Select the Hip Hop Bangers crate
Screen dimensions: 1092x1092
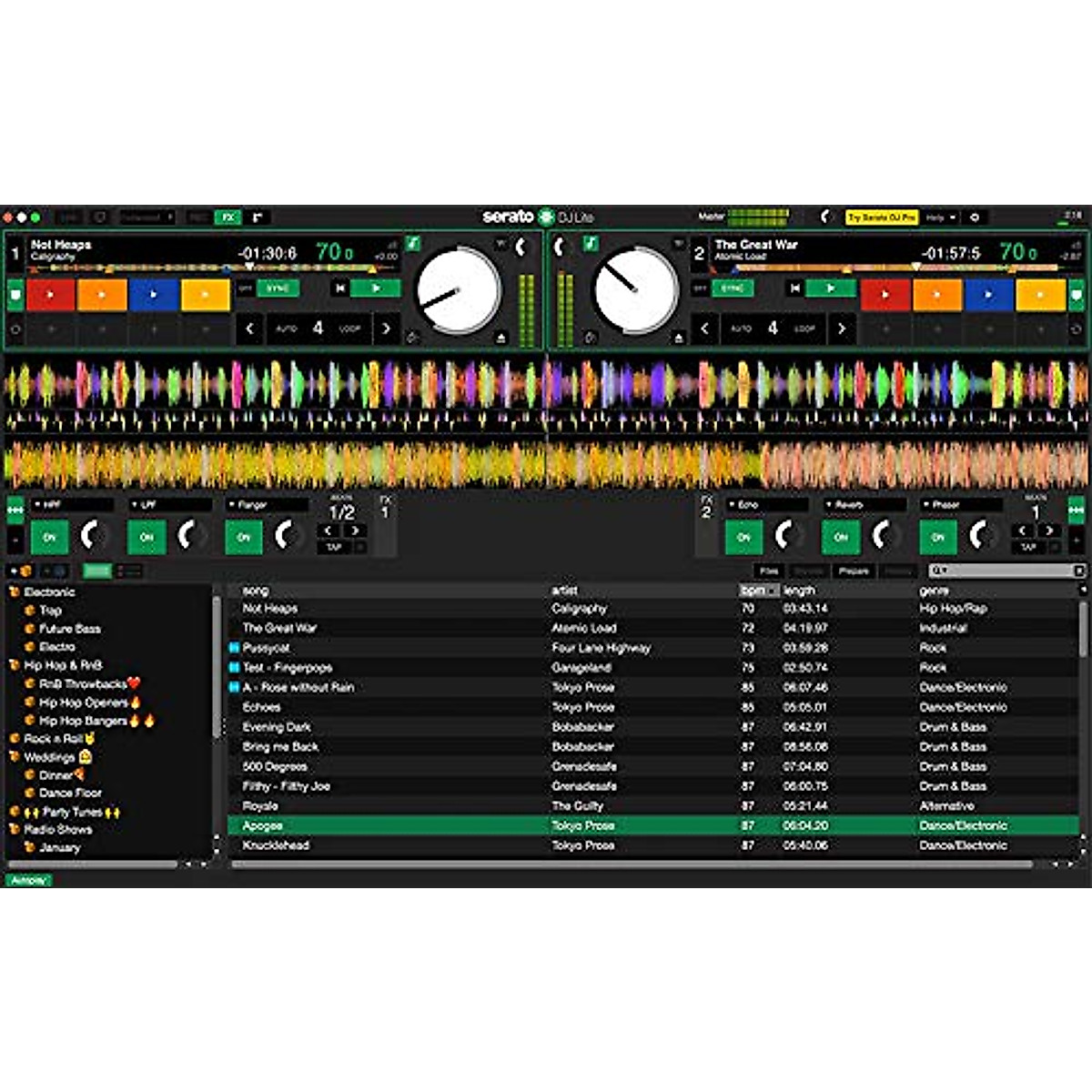pos(84,721)
